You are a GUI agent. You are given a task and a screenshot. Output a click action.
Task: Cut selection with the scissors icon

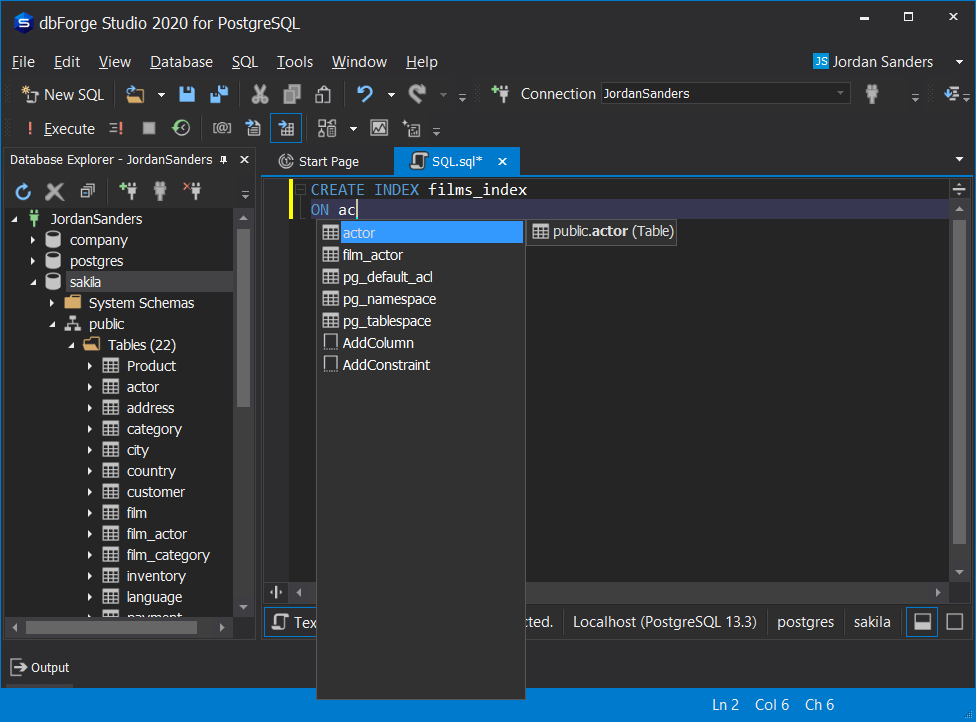pyautogui.click(x=260, y=95)
